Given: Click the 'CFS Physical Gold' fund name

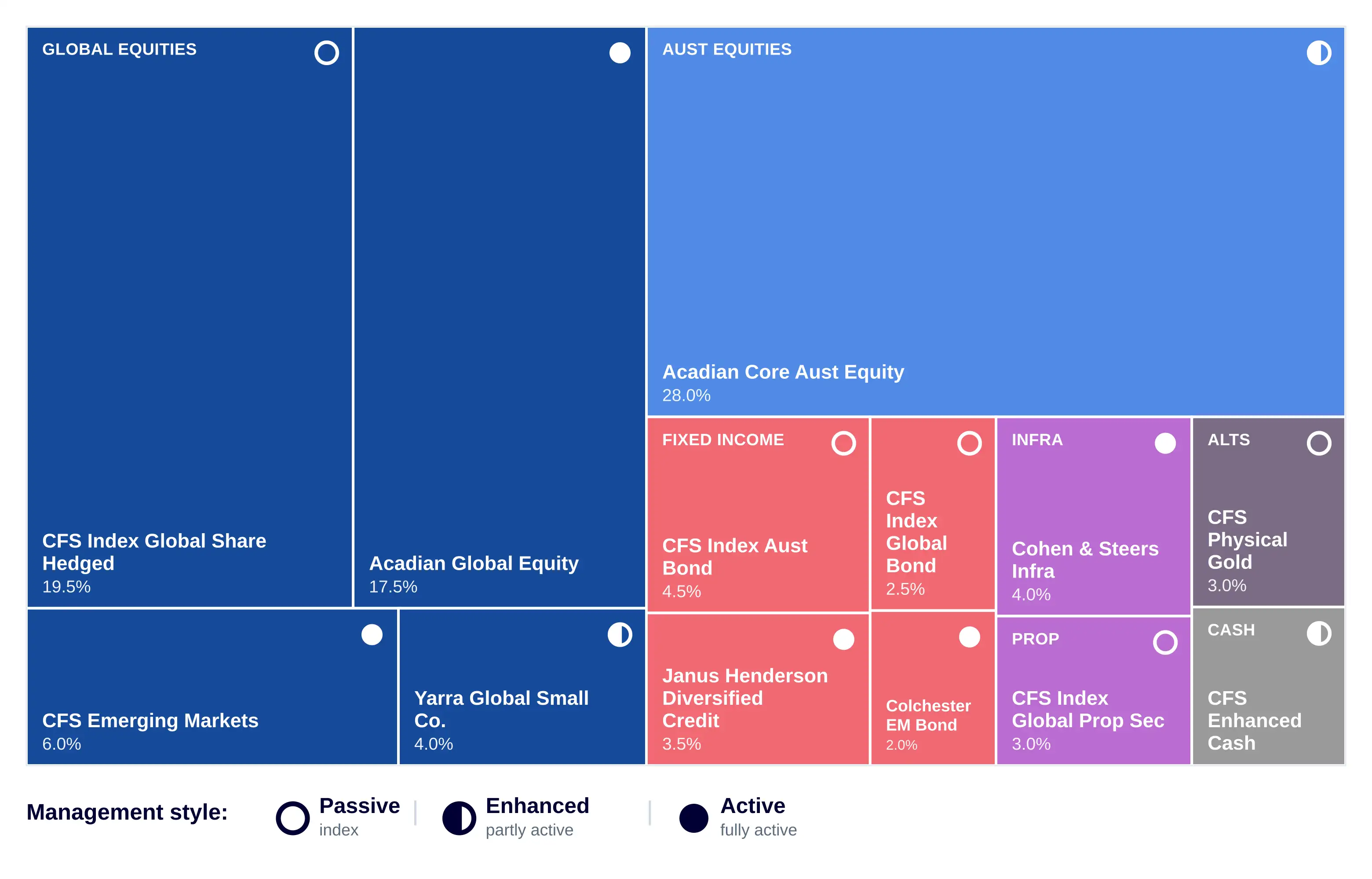Looking at the screenshot, I should click(x=1247, y=540).
